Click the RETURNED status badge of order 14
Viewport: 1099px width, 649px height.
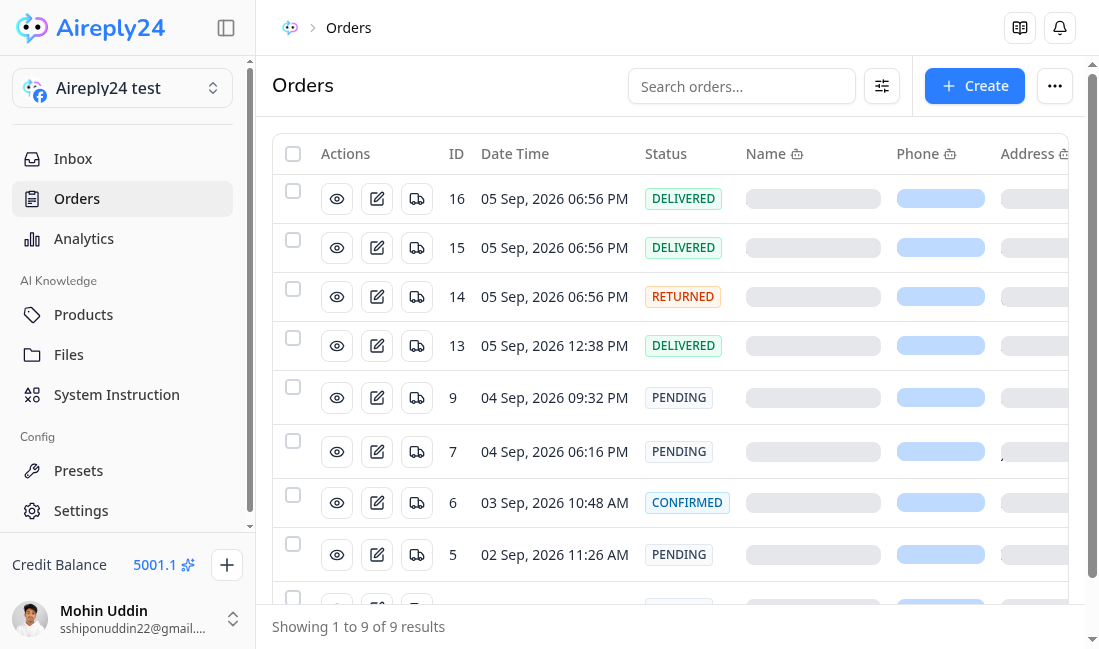click(x=683, y=297)
